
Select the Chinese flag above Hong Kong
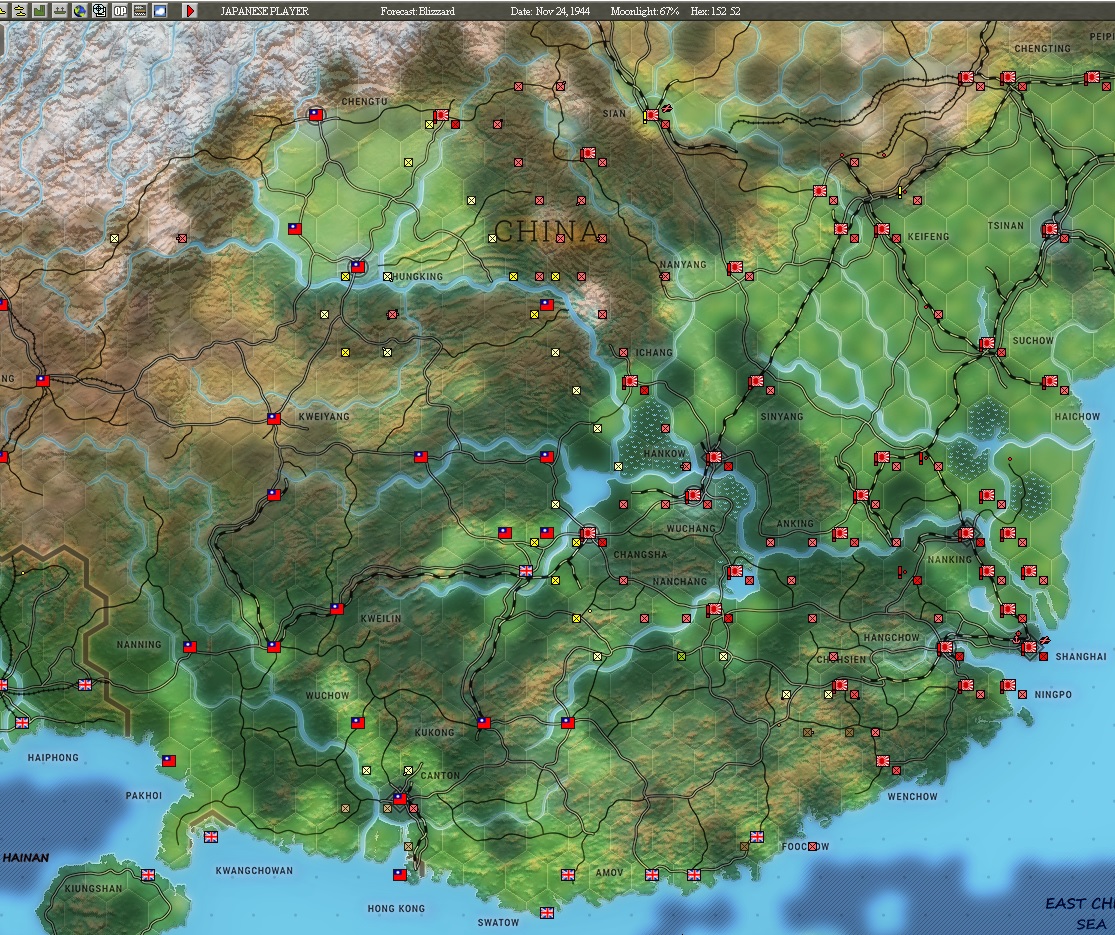pyautogui.click(x=400, y=875)
